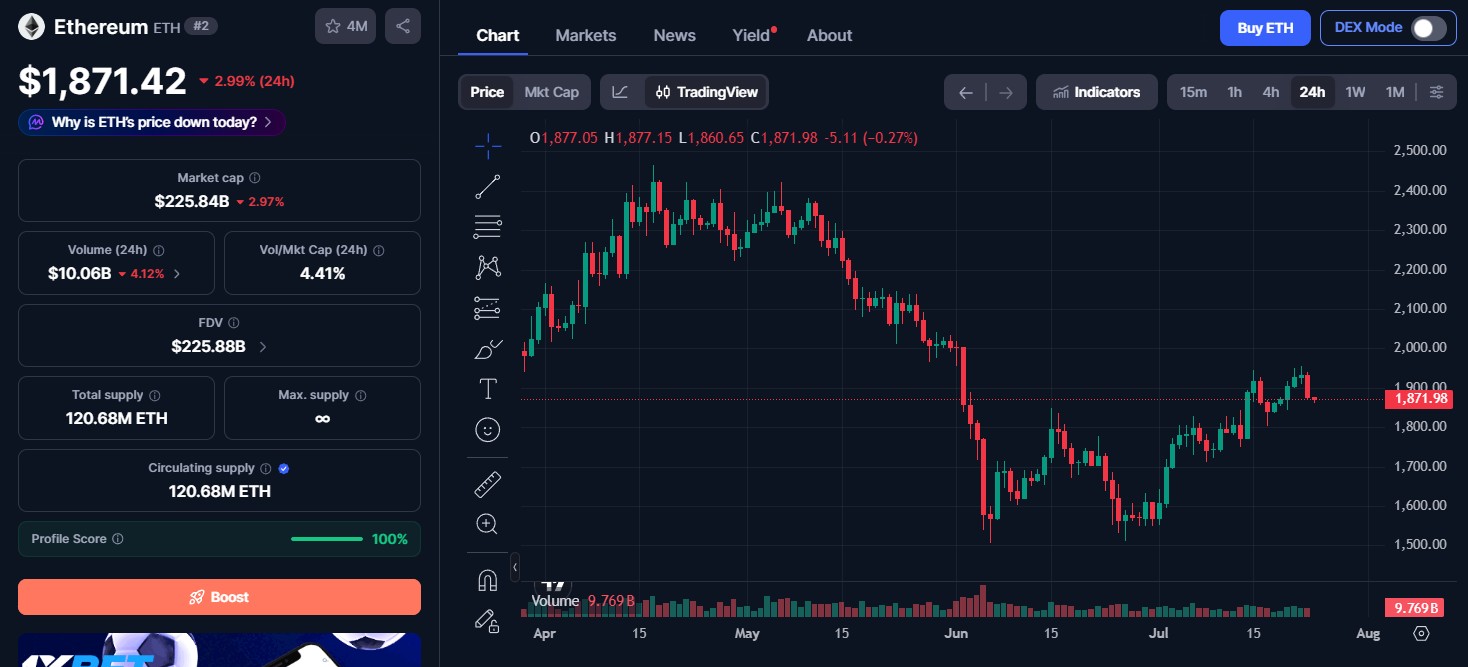Expand FDV details chevron
This screenshot has width=1468, height=667.
click(x=263, y=347)
